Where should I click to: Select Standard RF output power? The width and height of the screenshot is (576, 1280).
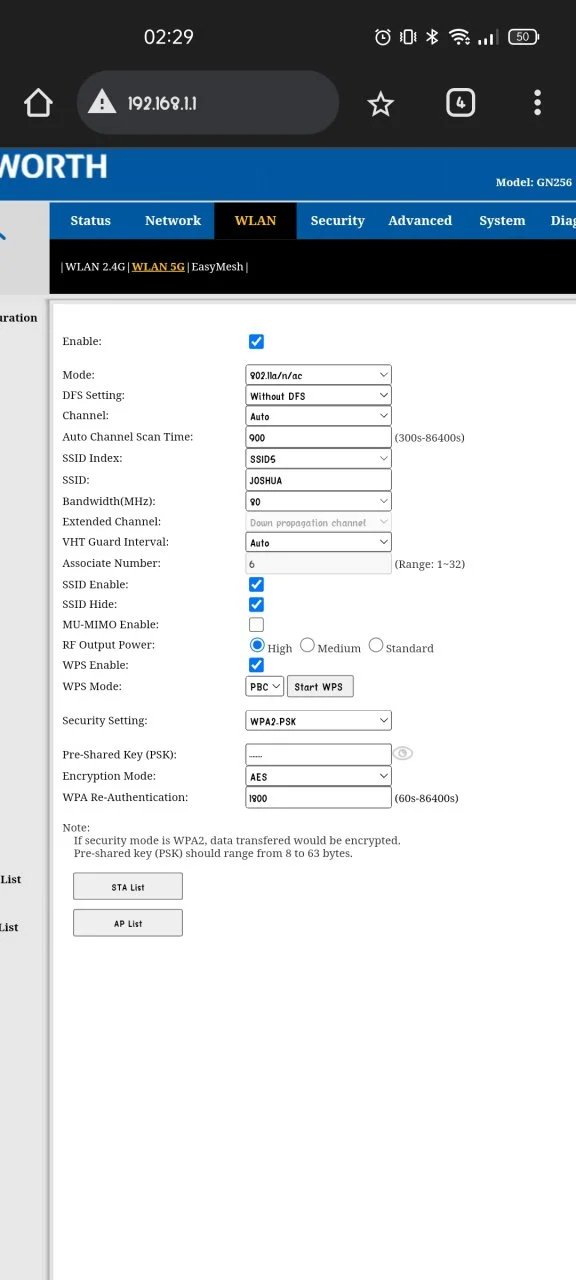[376, 645]
